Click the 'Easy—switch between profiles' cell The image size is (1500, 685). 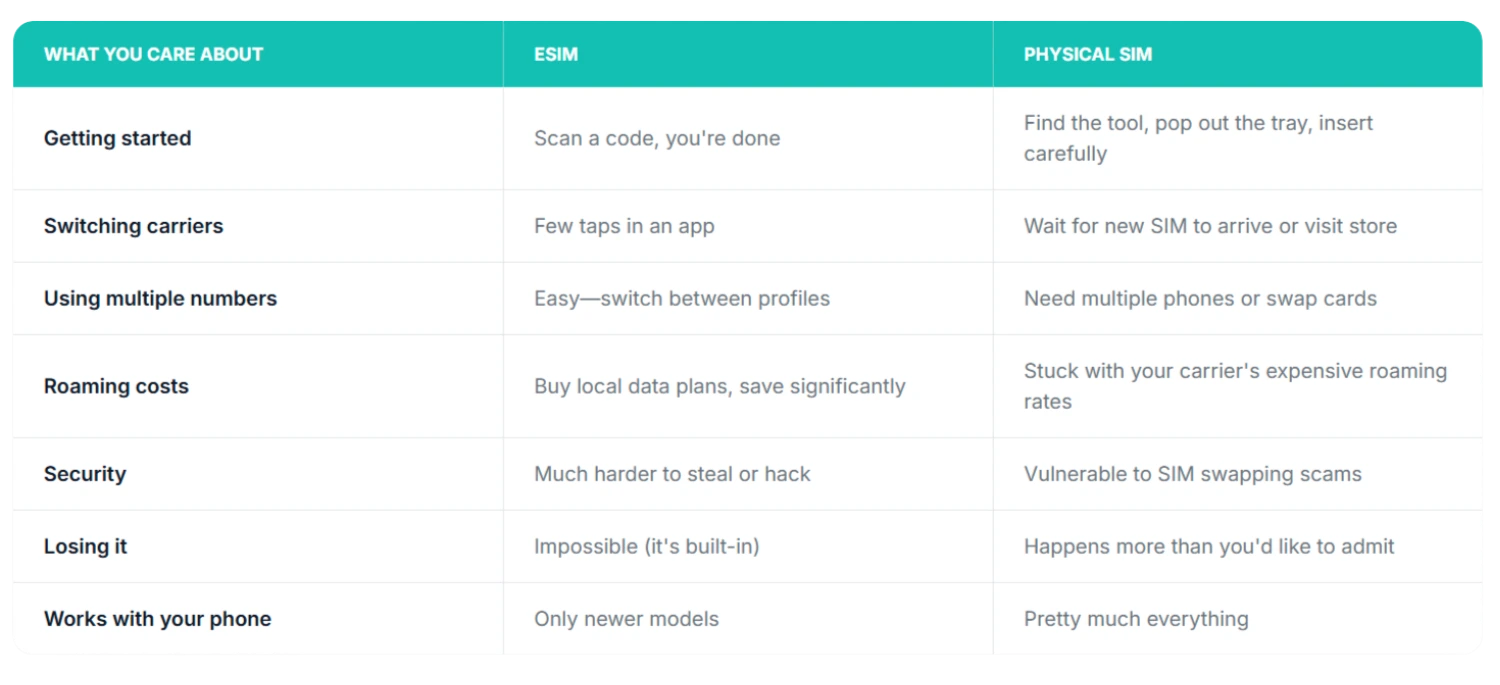click(x=682, y=298)
